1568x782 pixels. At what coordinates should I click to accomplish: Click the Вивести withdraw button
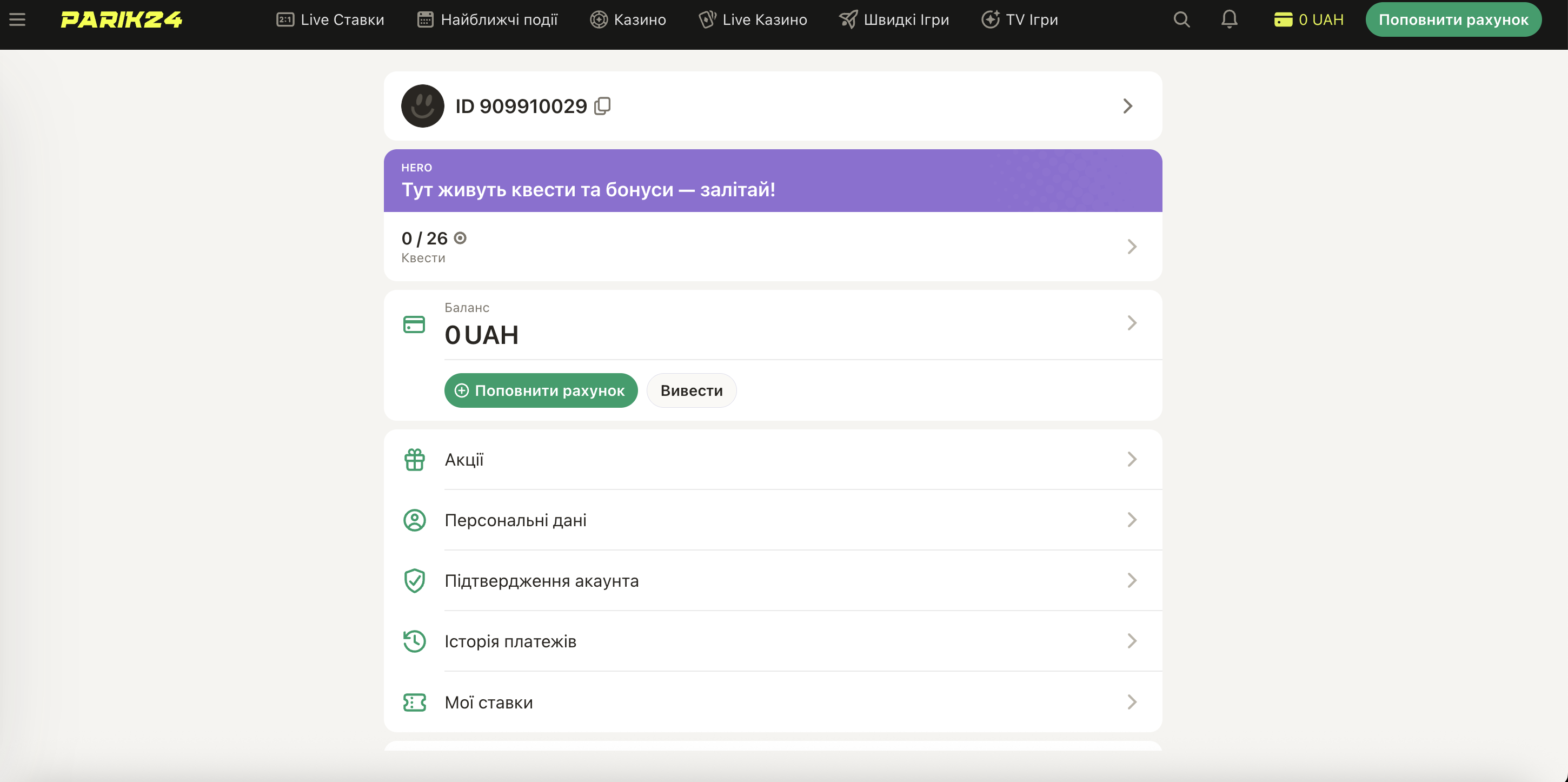point(691,390)
